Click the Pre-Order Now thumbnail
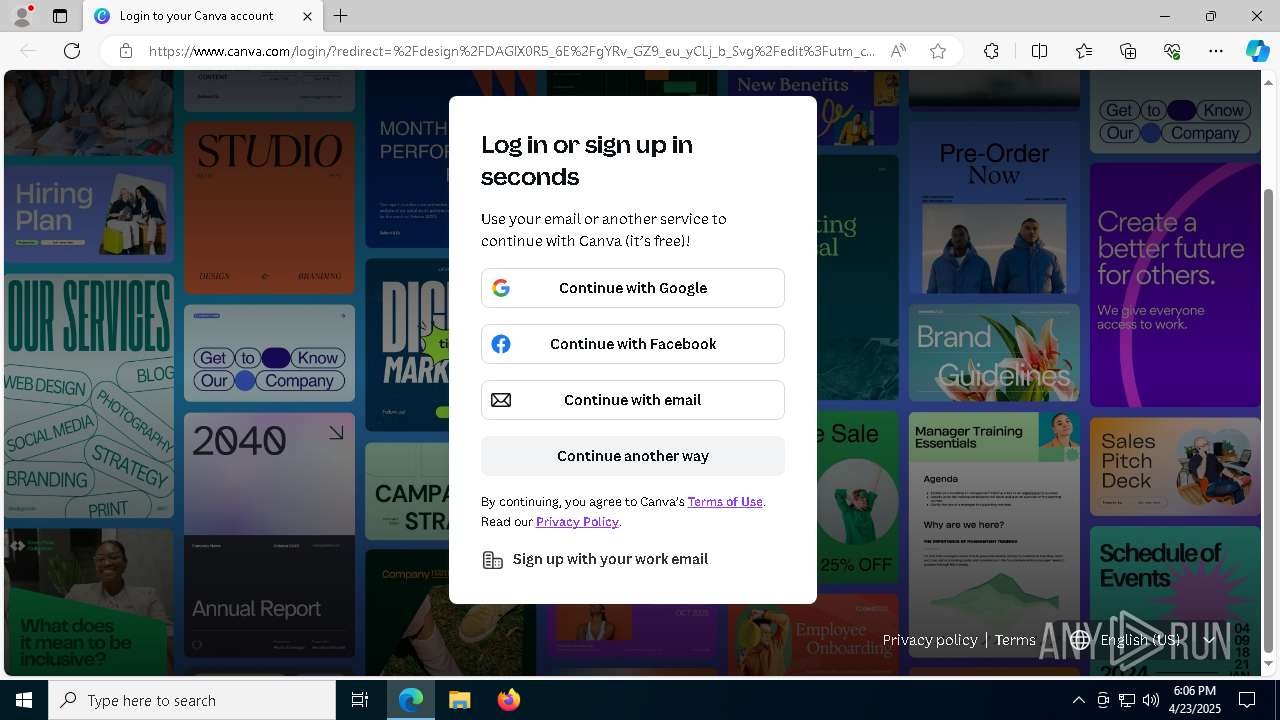1280x720 pixels. [x=994, y=206]
